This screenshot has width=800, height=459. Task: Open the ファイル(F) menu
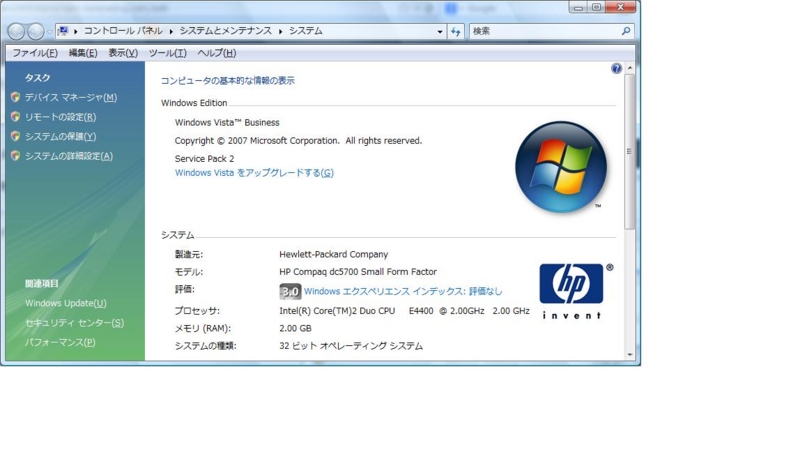35,53
